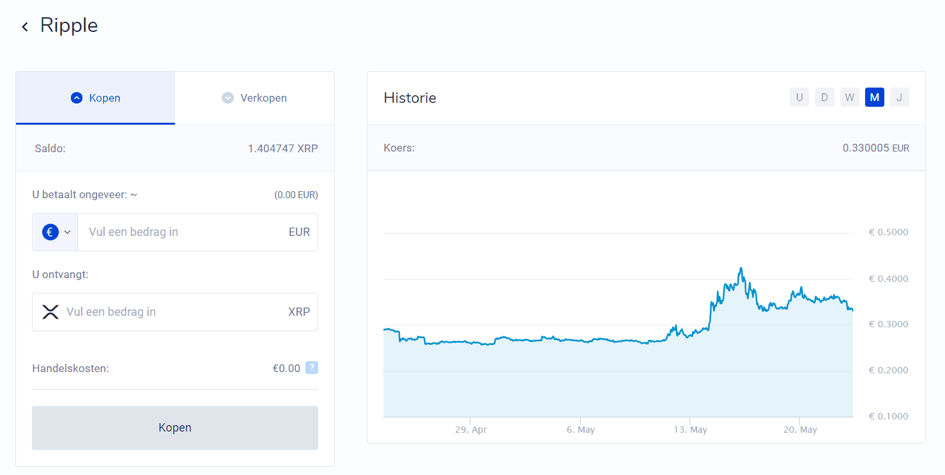
Task: Switch to the Verkopen tab
Action: click(x=254, y=98)
